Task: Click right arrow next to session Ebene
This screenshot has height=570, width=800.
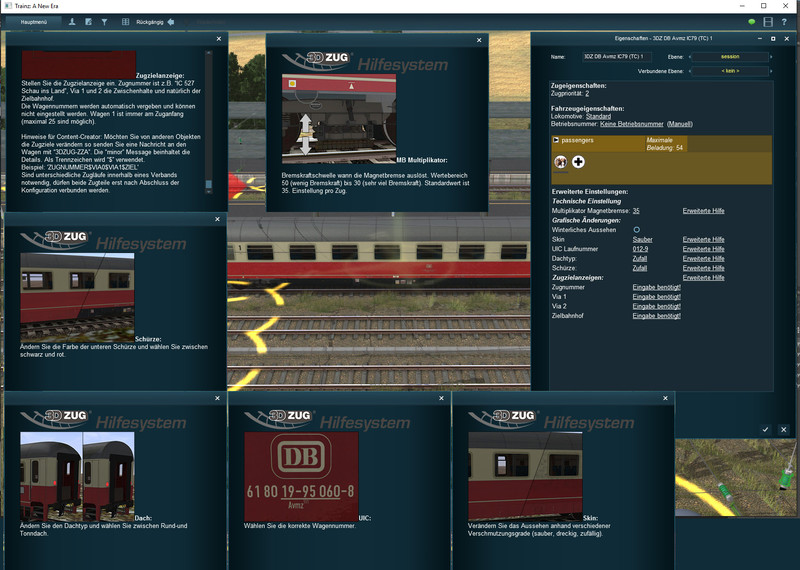Action: 769,57
